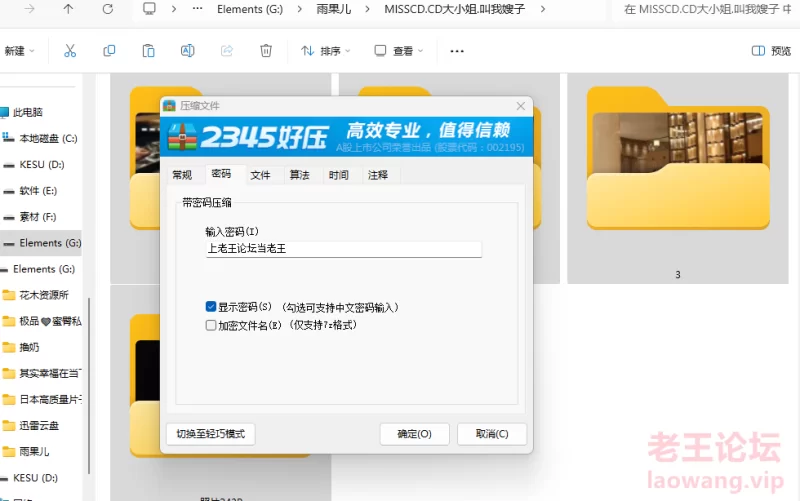This screenshot has height=501, width=800.
Task: Click the address bar ellipsis breadcrumb
Action: [x=197, y=9]
